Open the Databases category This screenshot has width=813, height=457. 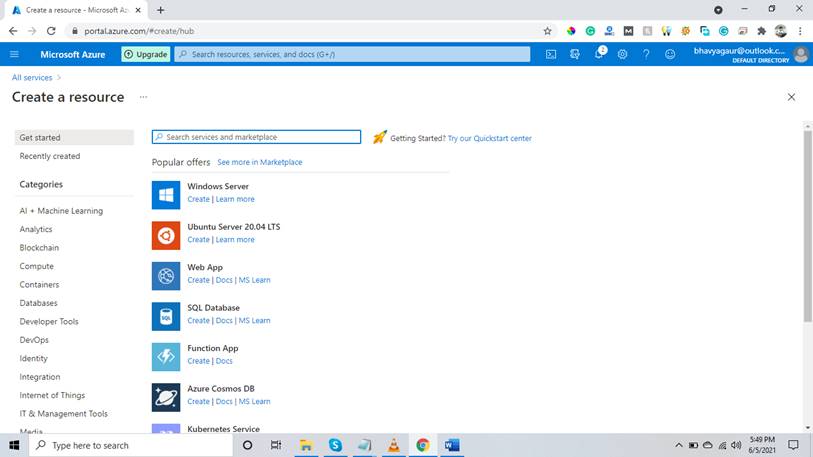point(38,303)
